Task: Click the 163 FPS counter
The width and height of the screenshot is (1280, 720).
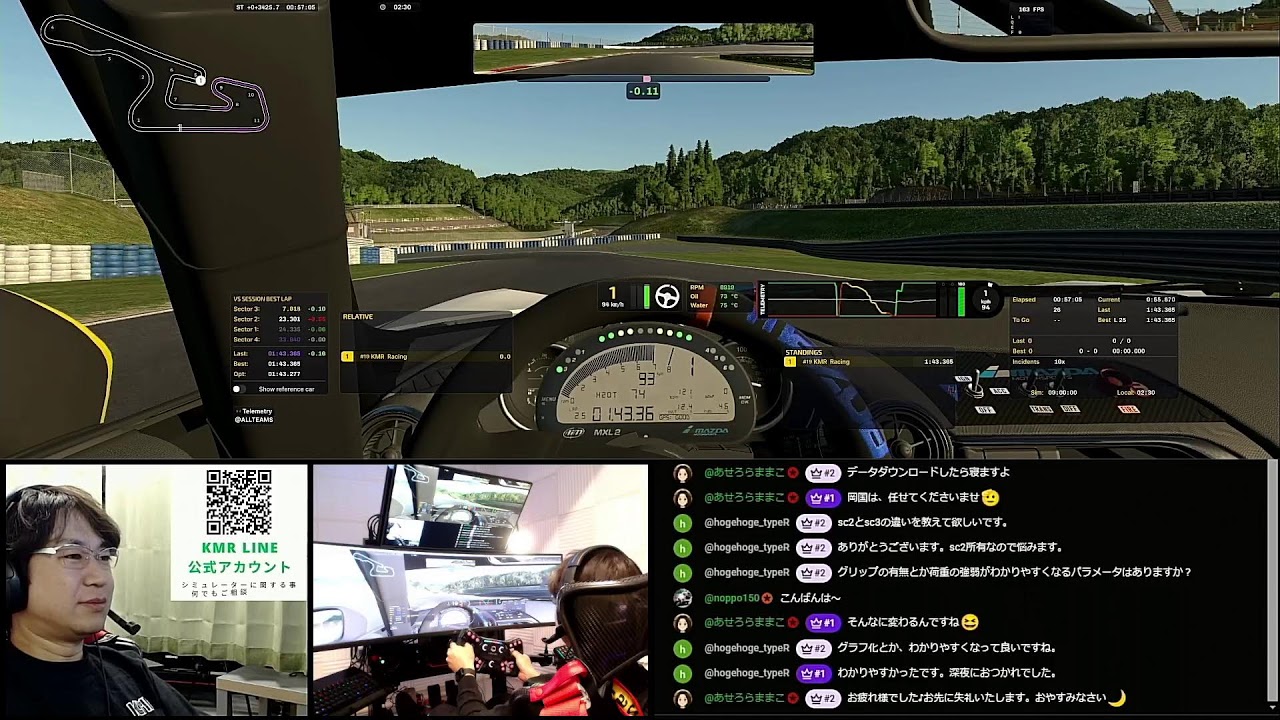Action: [1031, 9]
